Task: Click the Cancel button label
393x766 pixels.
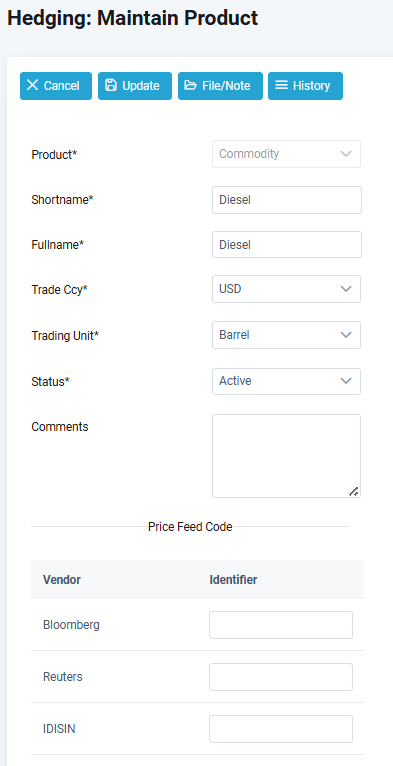Action: pos(62,85)
